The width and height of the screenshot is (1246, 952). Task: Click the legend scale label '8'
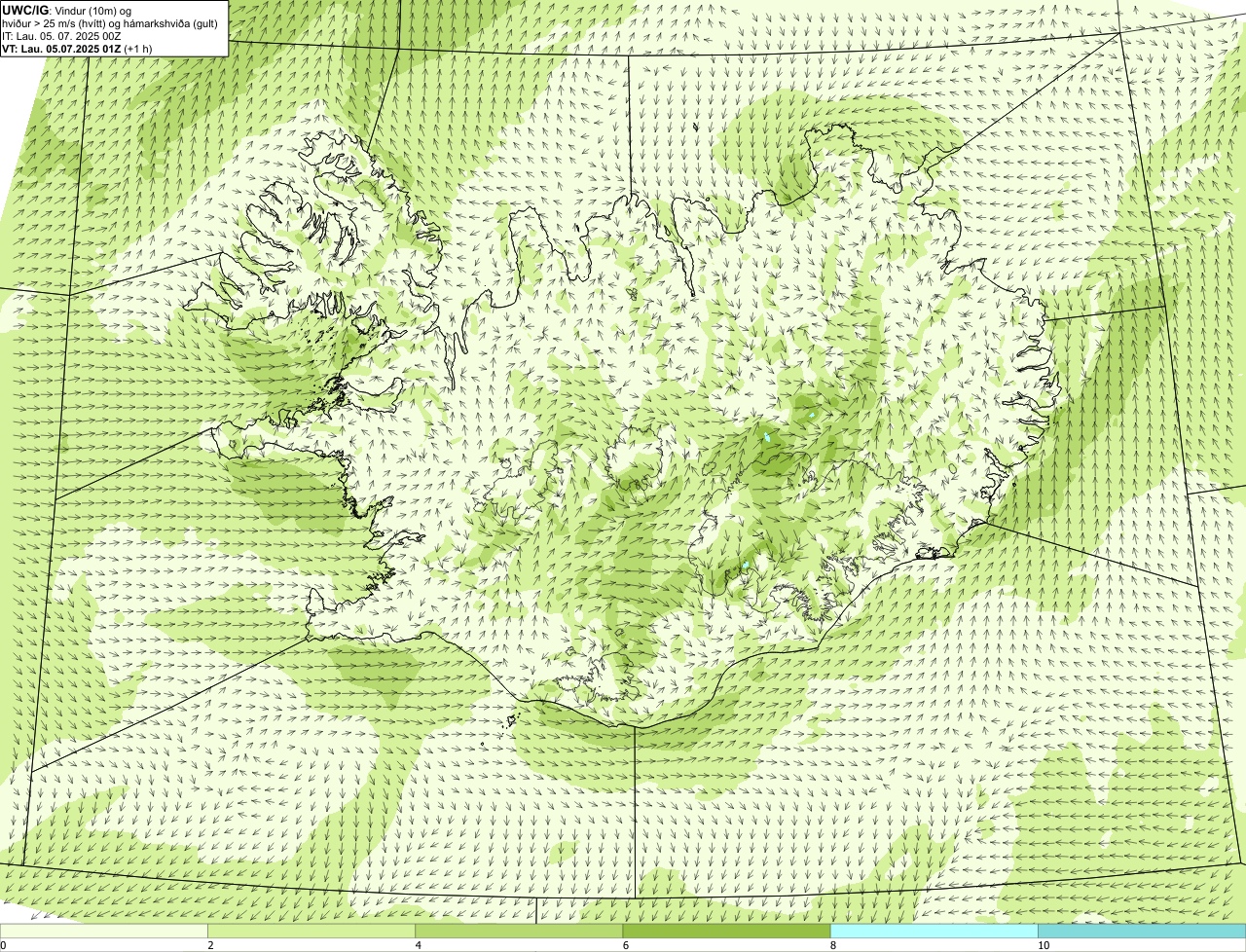point(832,945)
